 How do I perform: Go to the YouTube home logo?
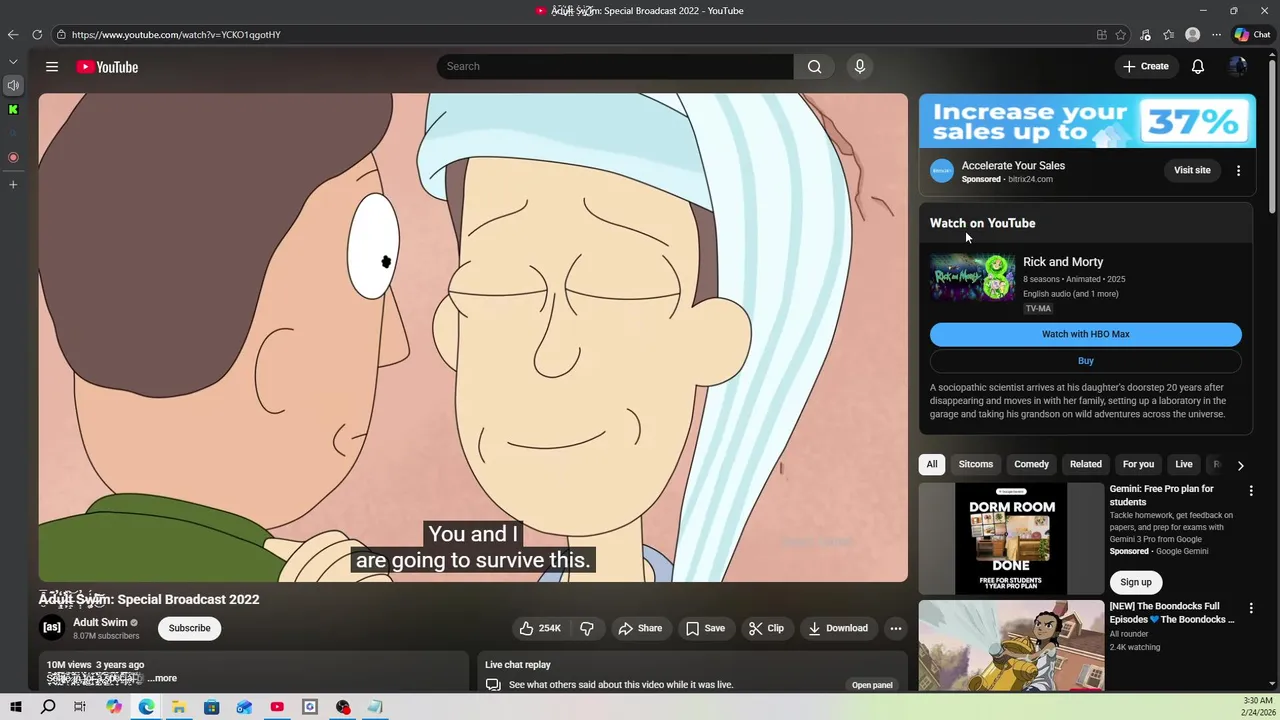107,67
